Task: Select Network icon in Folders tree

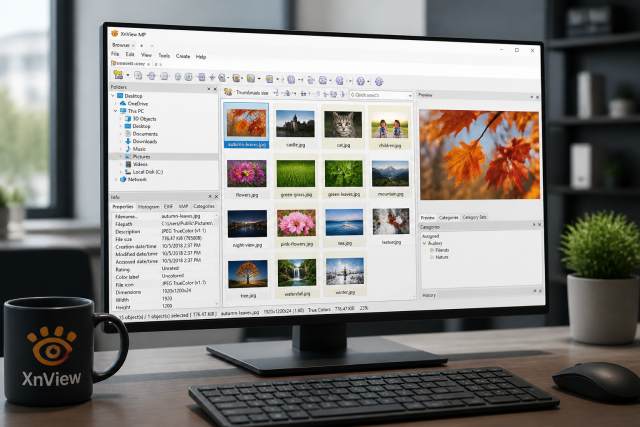Action: click(x=122, y=179)
